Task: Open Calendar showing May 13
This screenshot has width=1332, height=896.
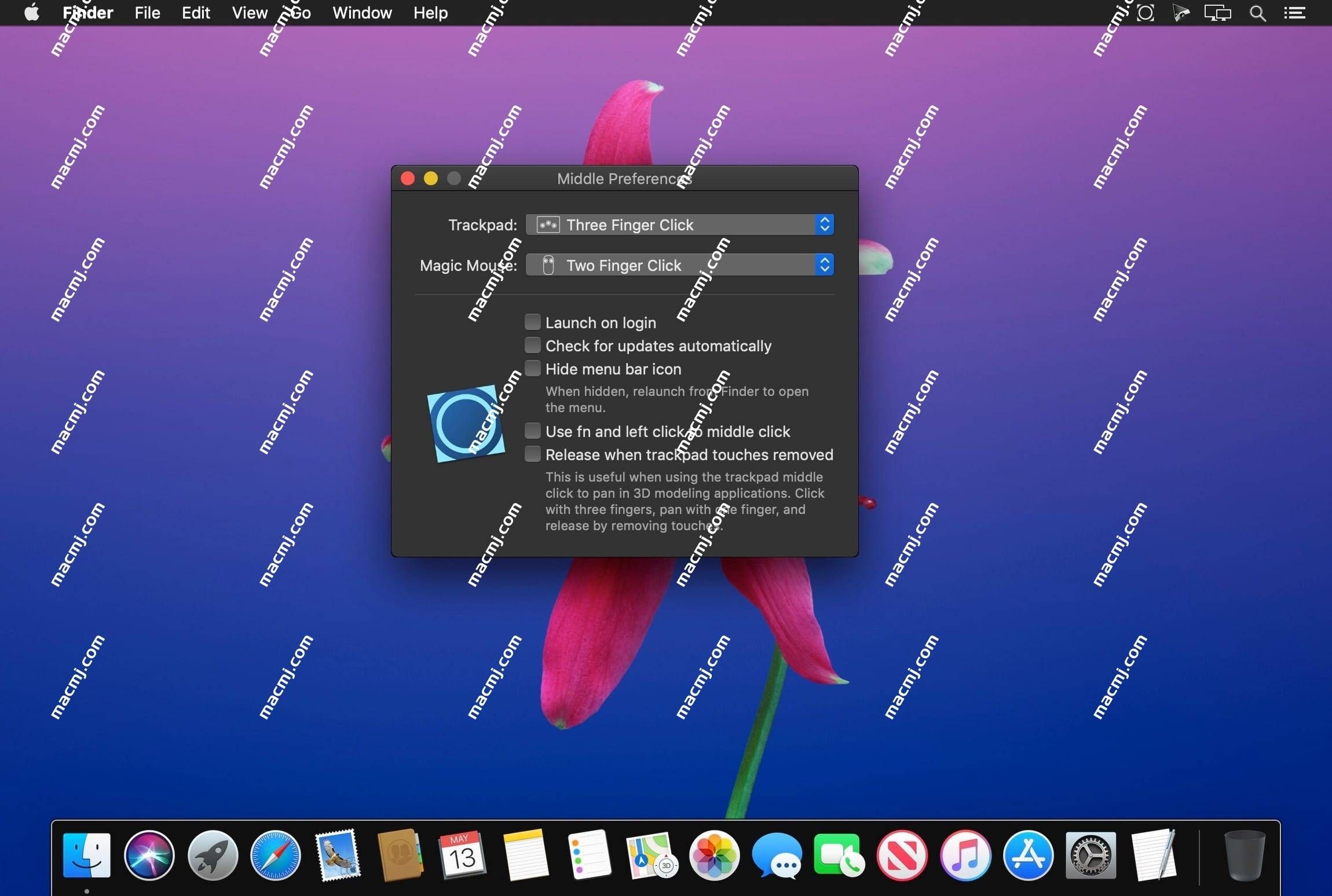Action: tap(463, 855)
